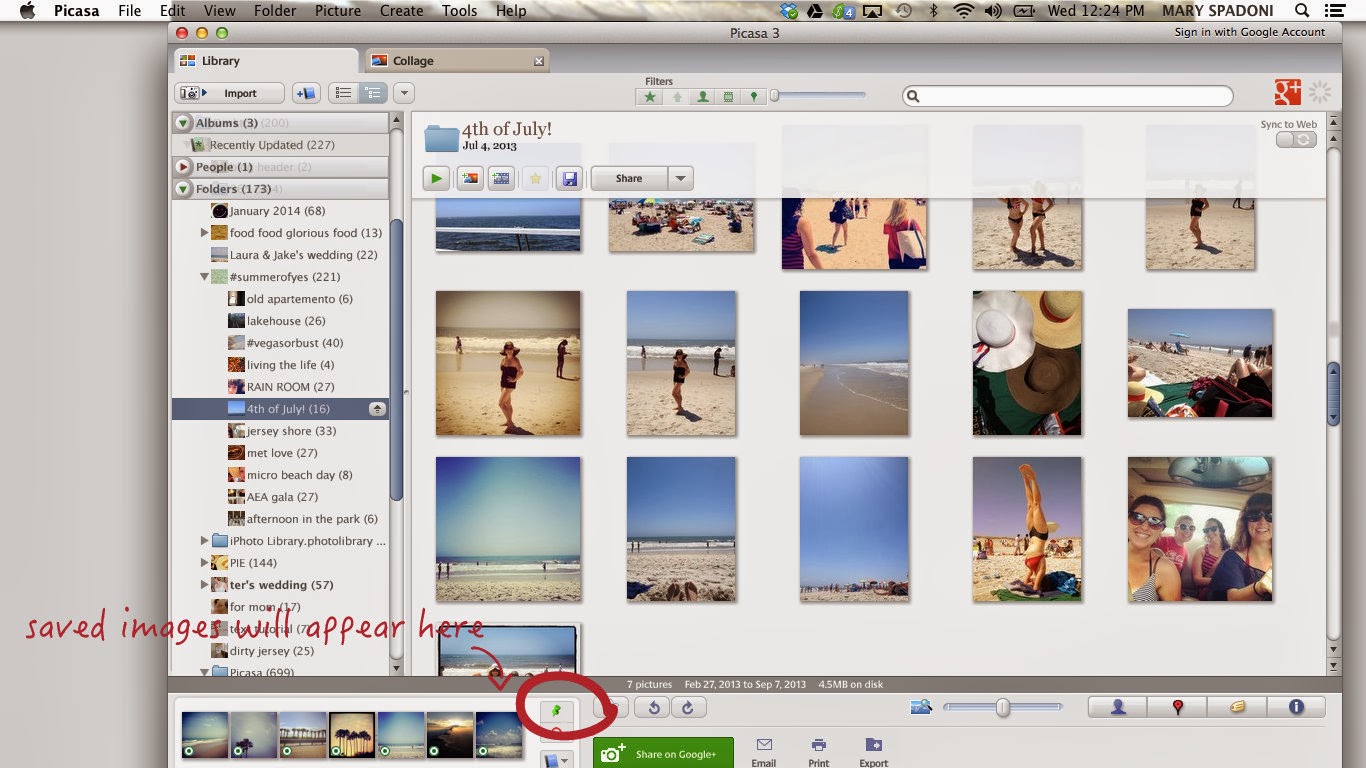Click the Tags icon near the info button
The image size is (1366, 768).
1236,707
